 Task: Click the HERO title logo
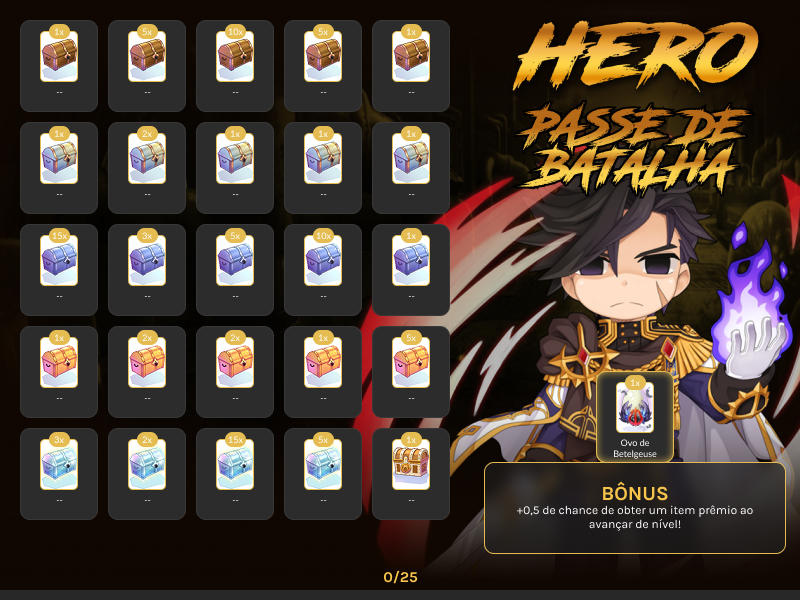tap(636, 55)
